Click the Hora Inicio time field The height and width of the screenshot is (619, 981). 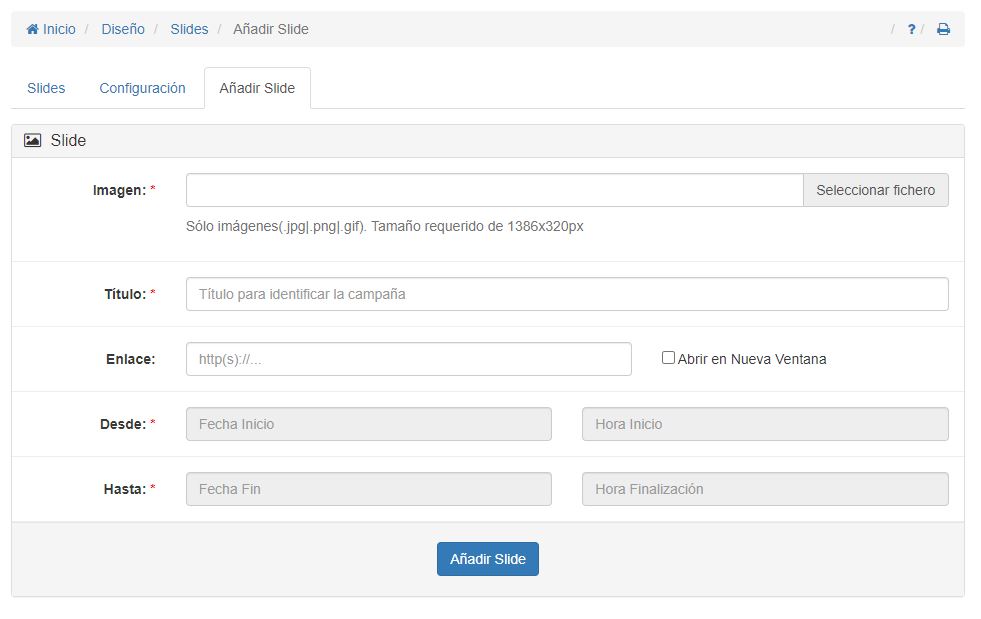point(764,423)
